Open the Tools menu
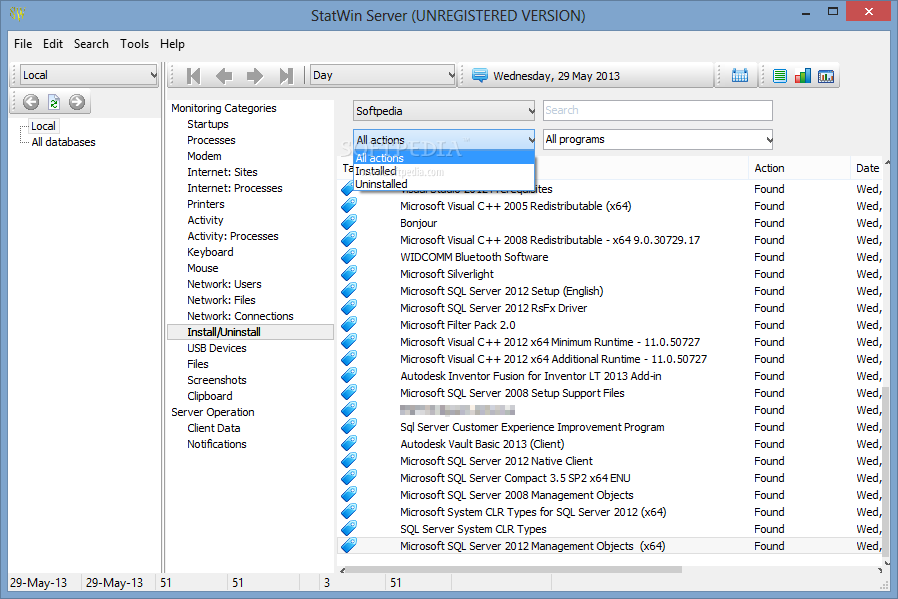Viewport: 898px width, 599px height. 134,44
